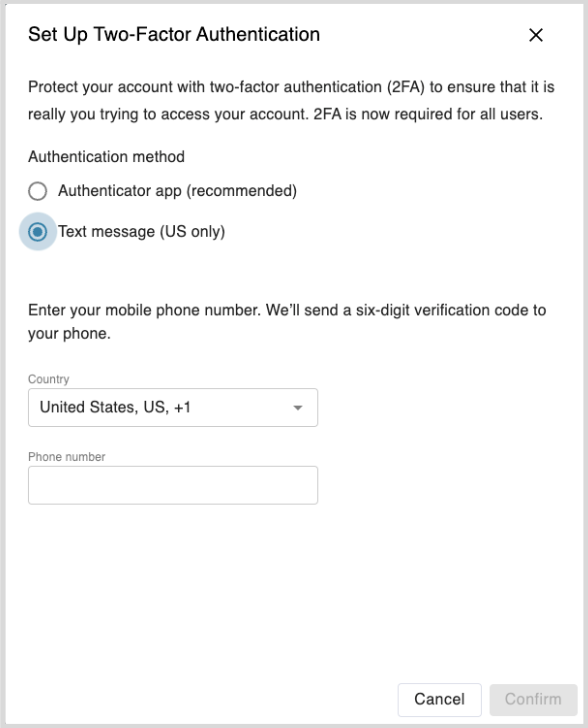Image resolution: width=588 pixels, height=728 pixels.
Task: Click the 'Set Up Two-Factor Authentication' title
Action: pos(174,34)
